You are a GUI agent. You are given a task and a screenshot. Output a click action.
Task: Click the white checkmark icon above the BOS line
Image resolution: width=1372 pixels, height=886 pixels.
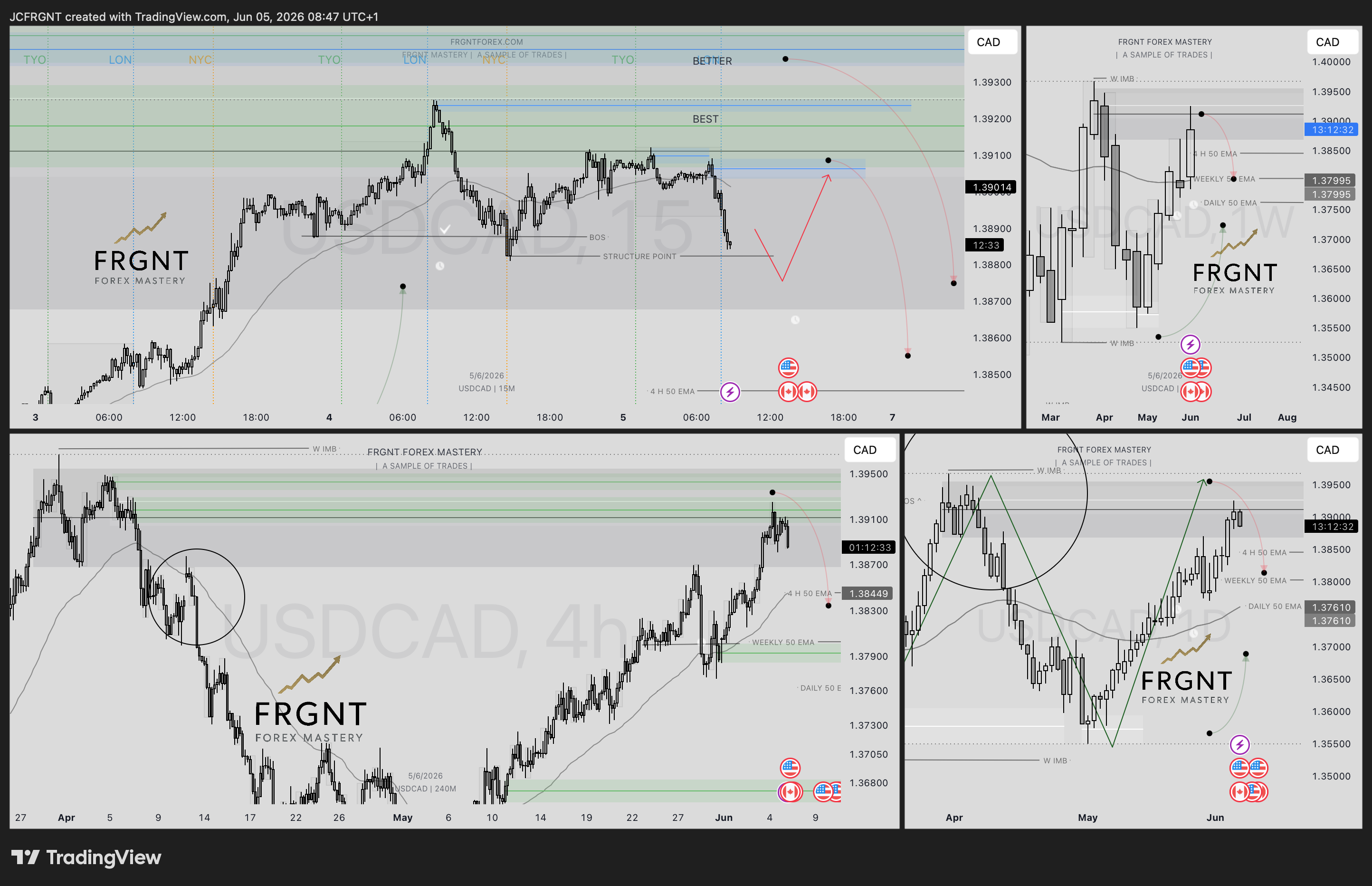tap(445, 230)
